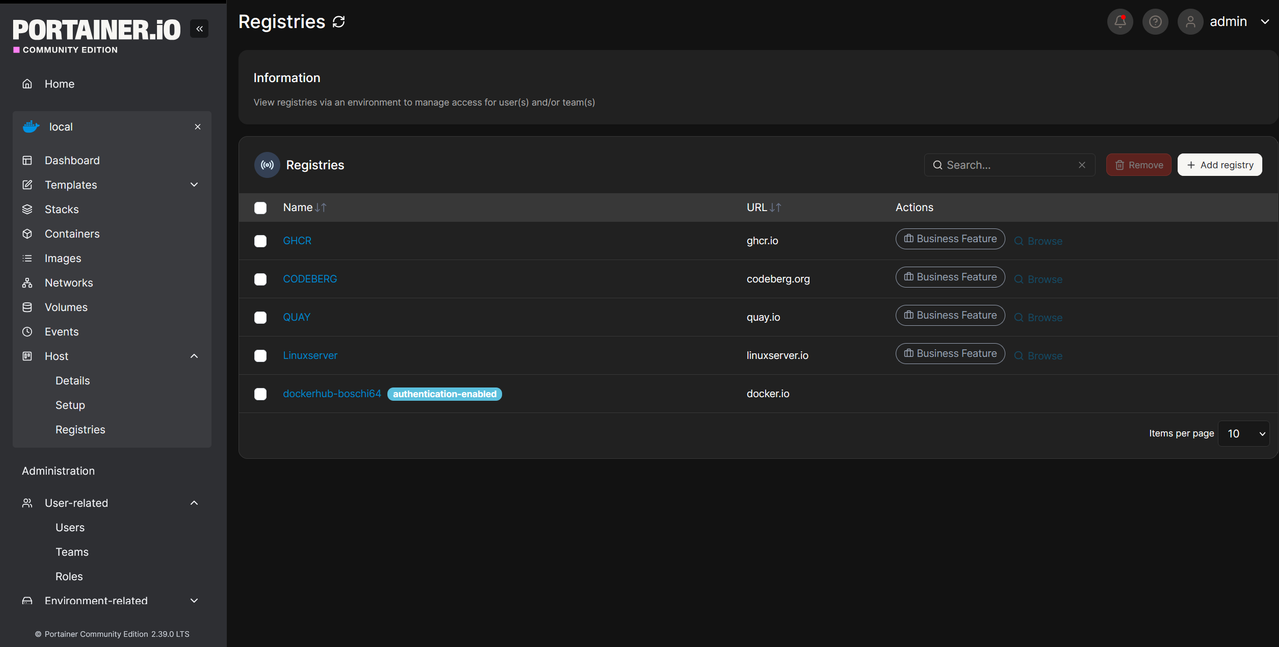1279x647 pixels.
Task: Expand the Environment-related section chevron
Action: pyautogui.click(x=194, y=601)
